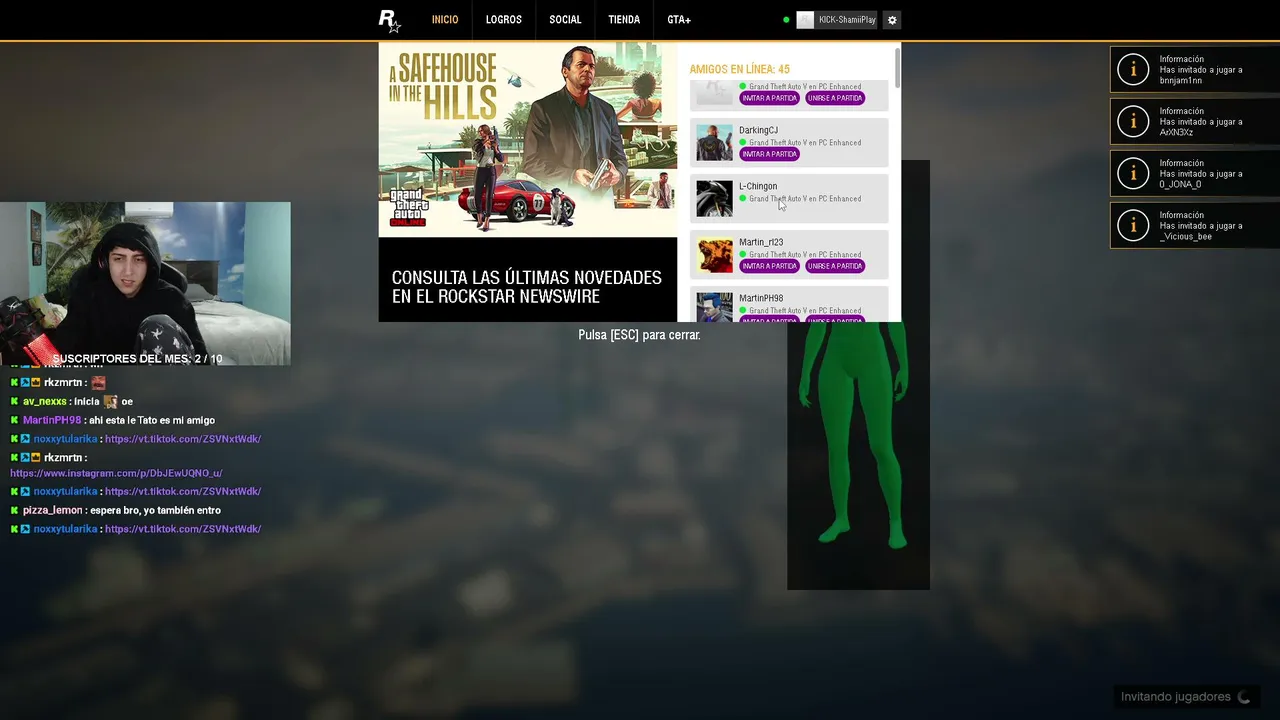
Task: Click the SUSCRIPTORES DEL MES: 2 / 10 label
Action: point(137,359)
